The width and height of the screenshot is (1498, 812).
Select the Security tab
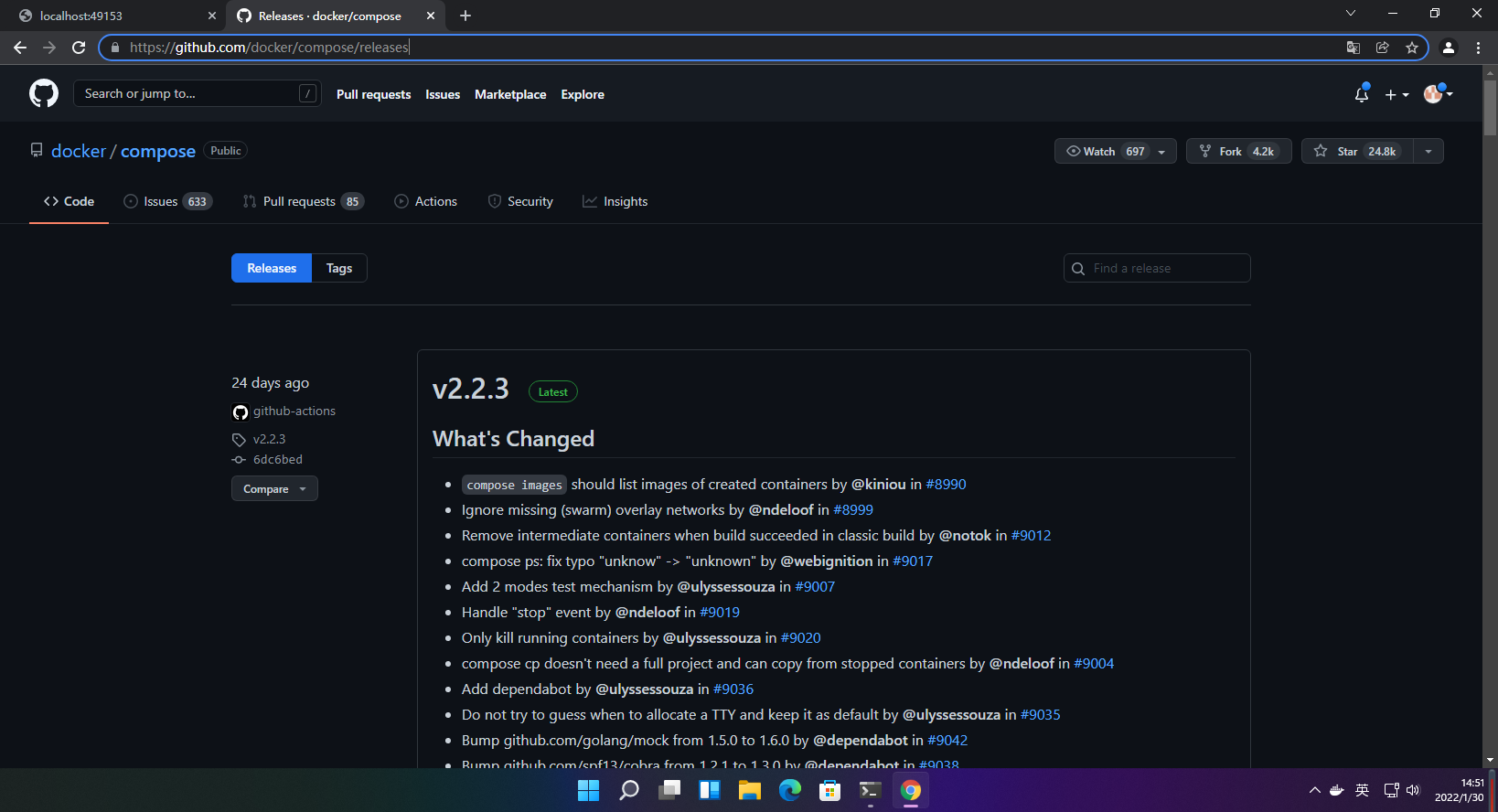tap(520, 201)
